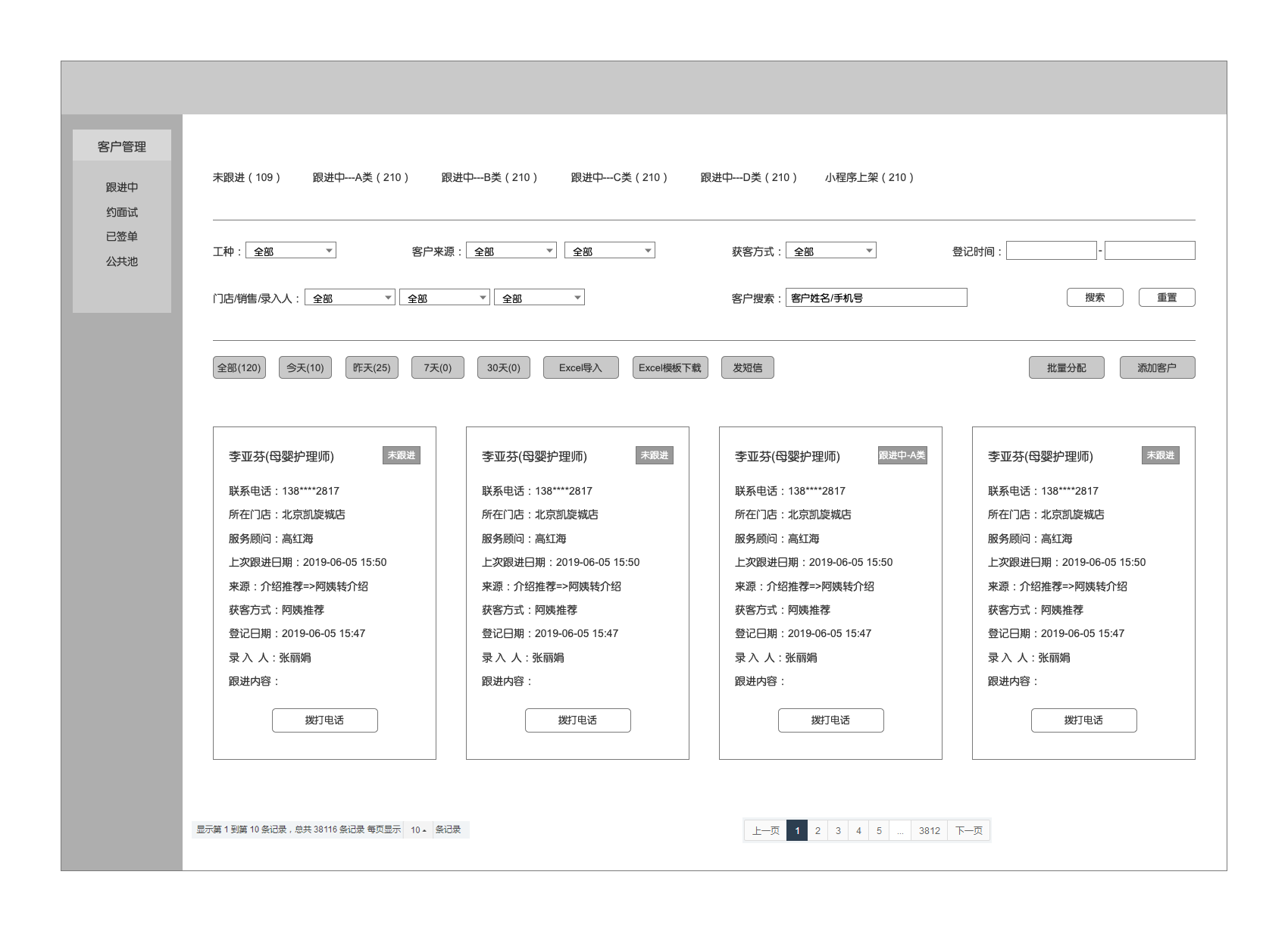
Task: Click the Excel模板下载 button
Action: 671,367
